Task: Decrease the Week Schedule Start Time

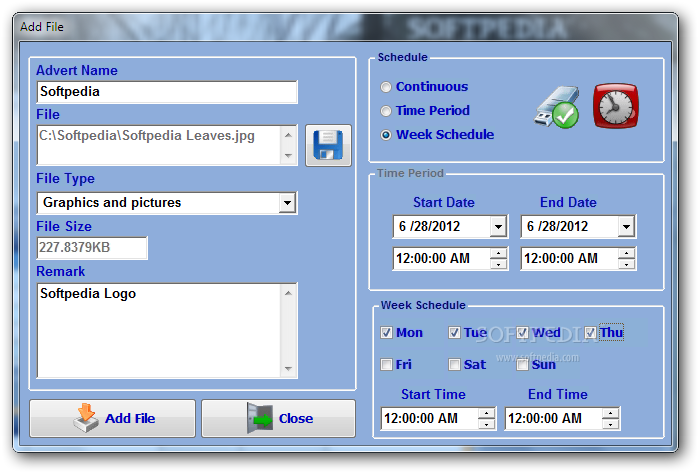Action: [486, 424]
